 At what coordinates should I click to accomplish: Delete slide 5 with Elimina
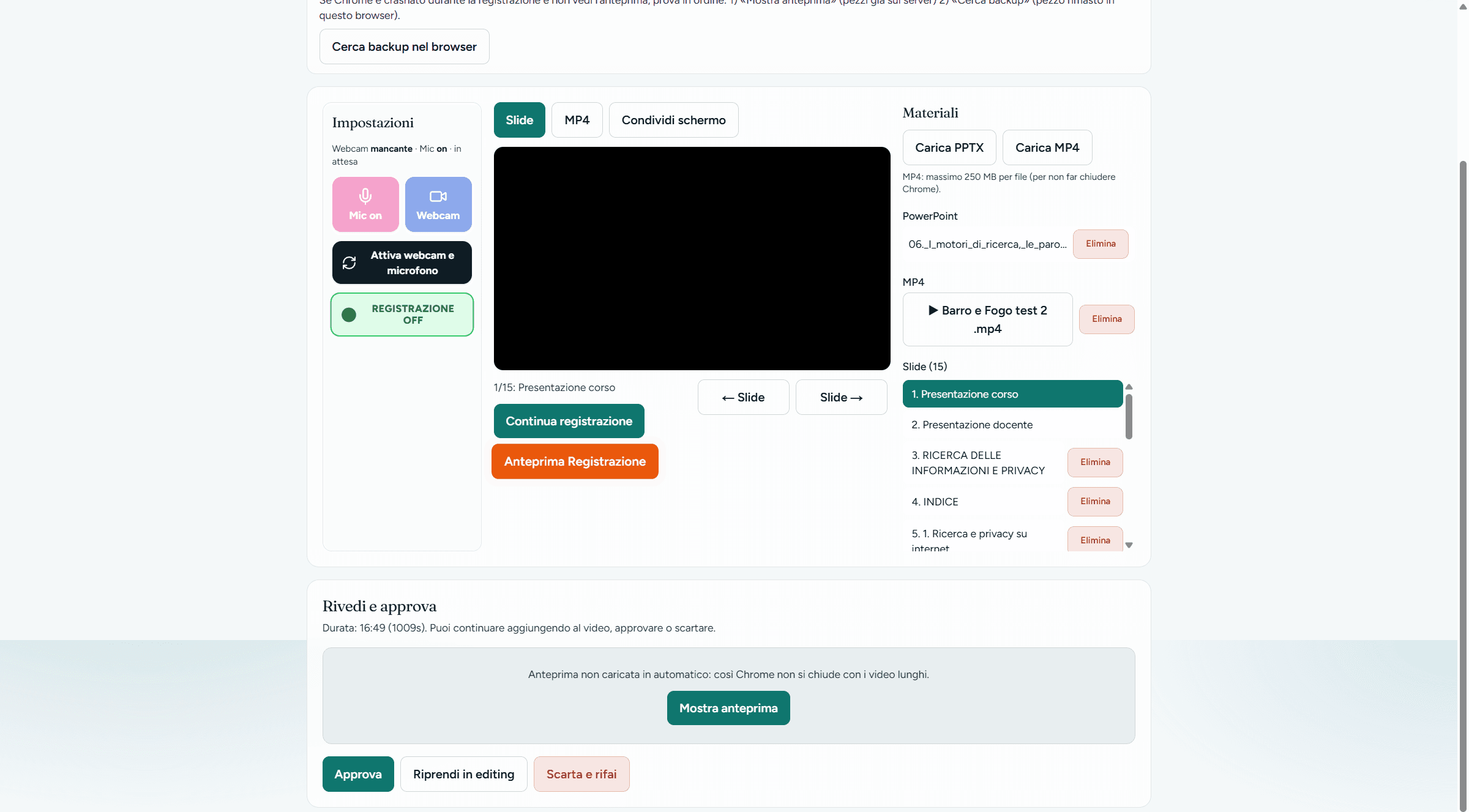point(1095,539)
